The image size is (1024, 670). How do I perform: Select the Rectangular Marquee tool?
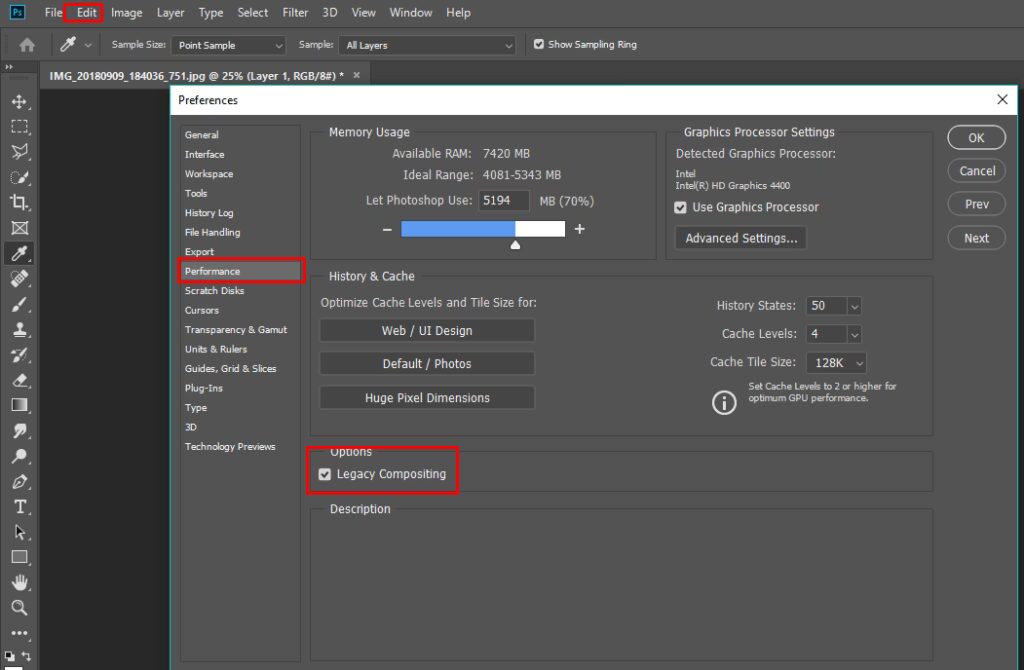coord(19,127)
